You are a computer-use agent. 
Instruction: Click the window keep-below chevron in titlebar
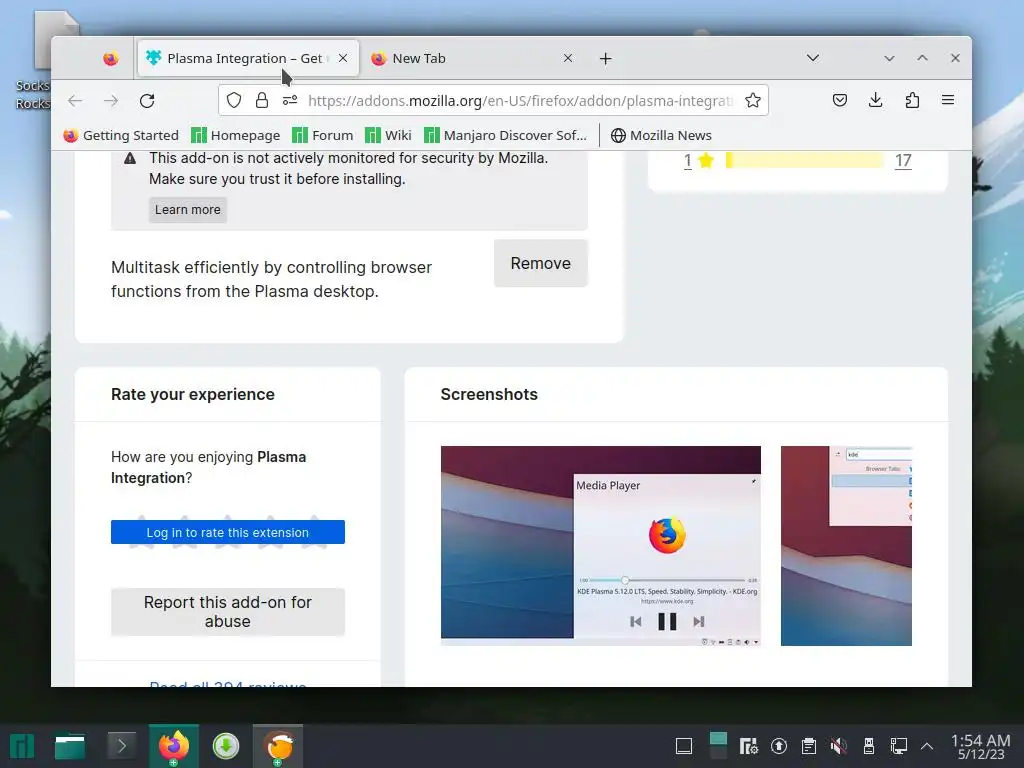point(889,58)
